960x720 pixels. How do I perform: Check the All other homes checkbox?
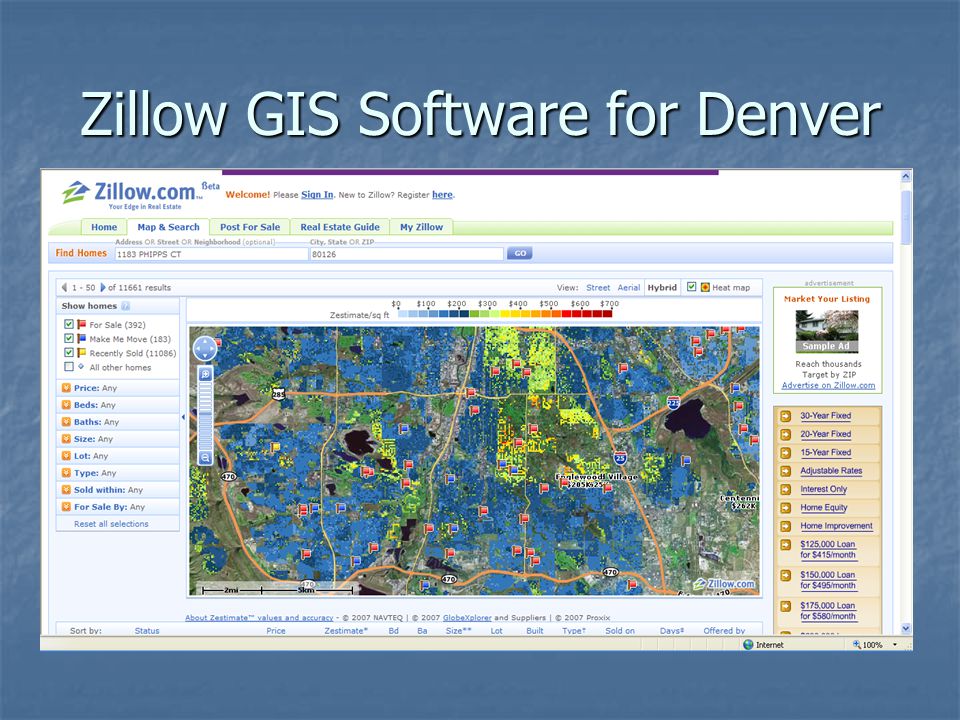coord(69,366)
